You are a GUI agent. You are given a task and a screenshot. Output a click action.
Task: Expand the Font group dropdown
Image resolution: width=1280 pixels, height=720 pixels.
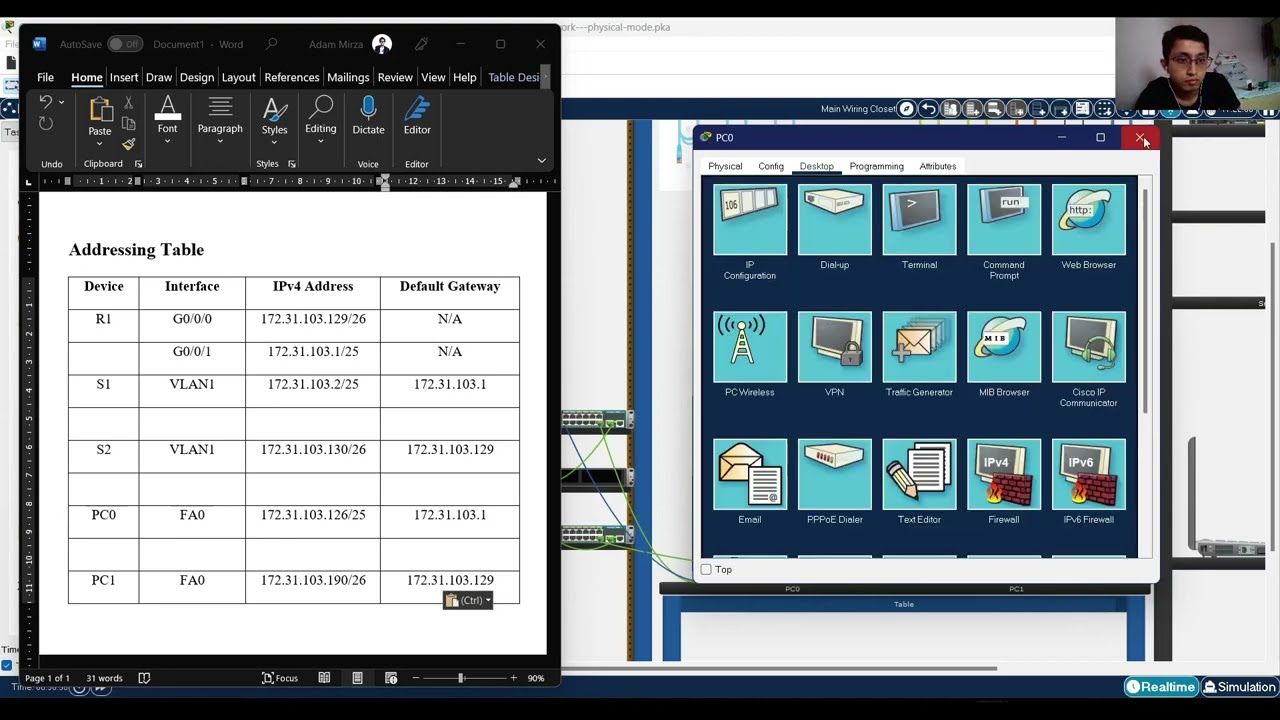(x=167, y=142)
